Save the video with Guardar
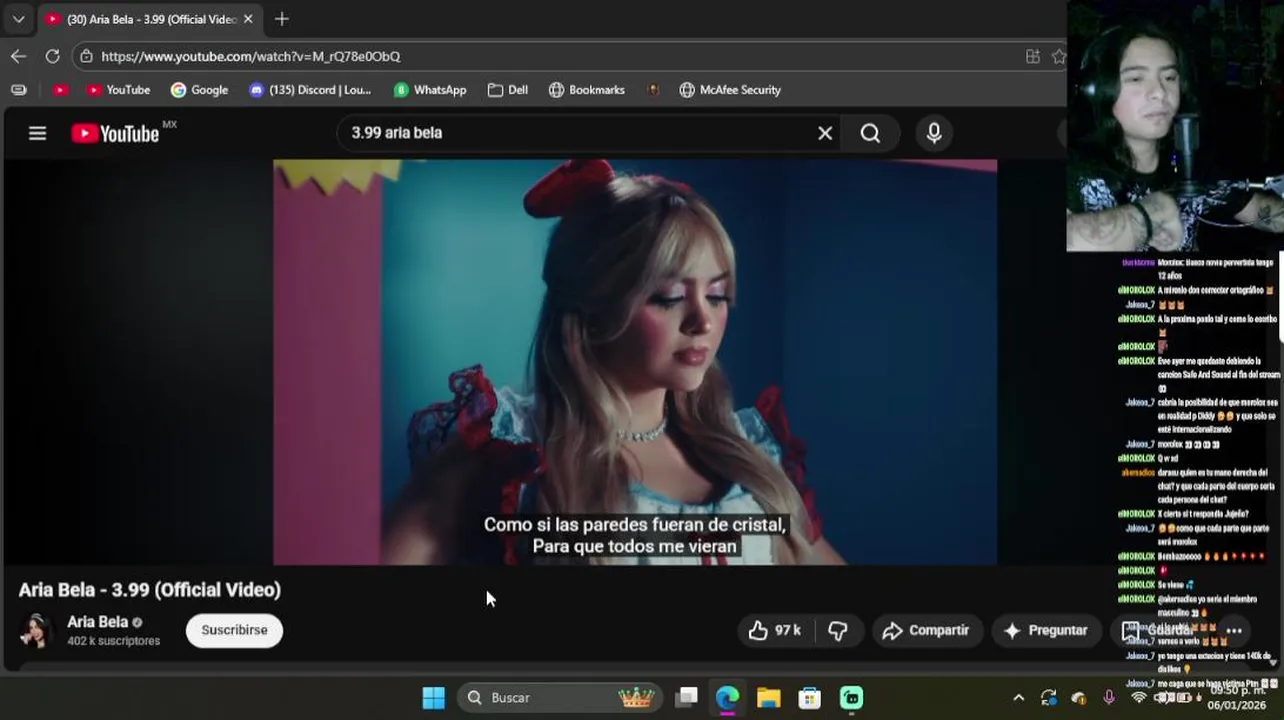This screenshot has width=1284, height=720. pos(1157,630)
